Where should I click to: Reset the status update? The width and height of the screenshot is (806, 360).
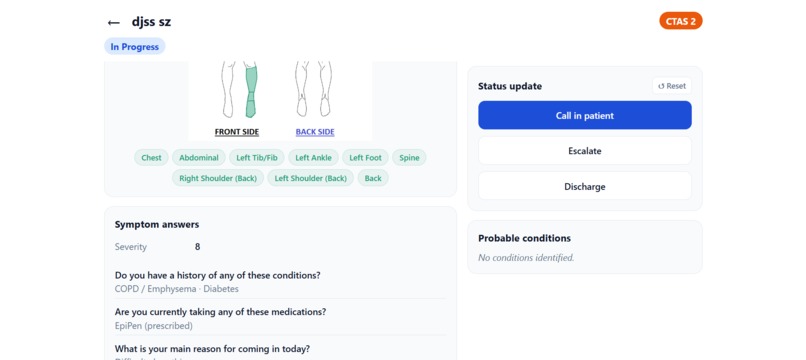pos(672,86)
